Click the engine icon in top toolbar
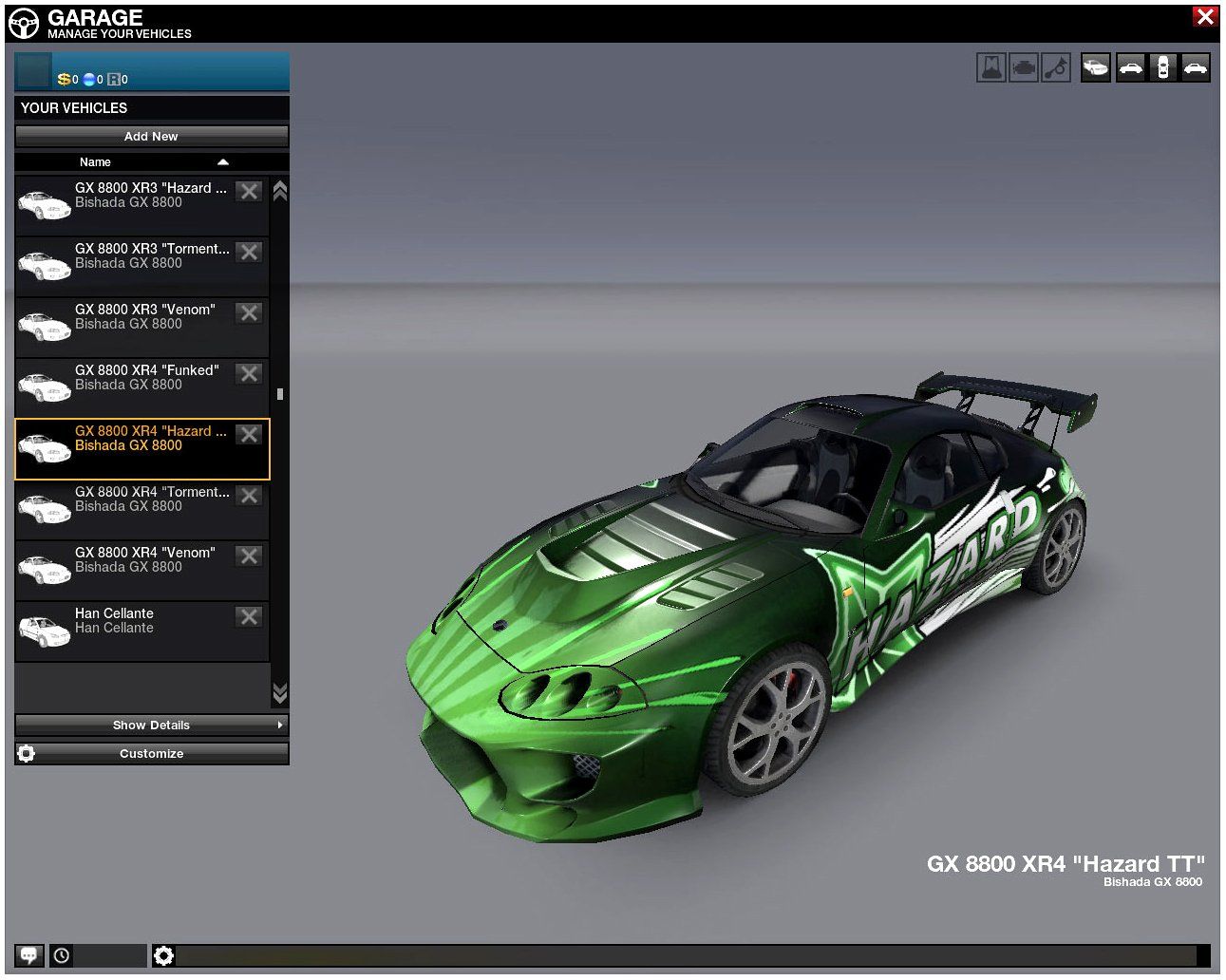Viewport: 1226px width, 980px height. point(1023,67)
